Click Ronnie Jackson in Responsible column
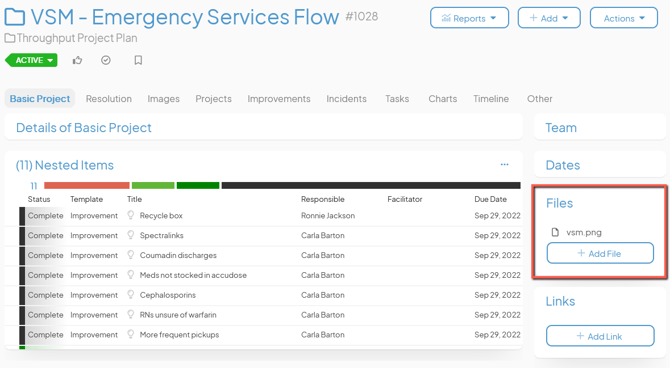This screenshot has width=670, height=368. tap(328, 215)
